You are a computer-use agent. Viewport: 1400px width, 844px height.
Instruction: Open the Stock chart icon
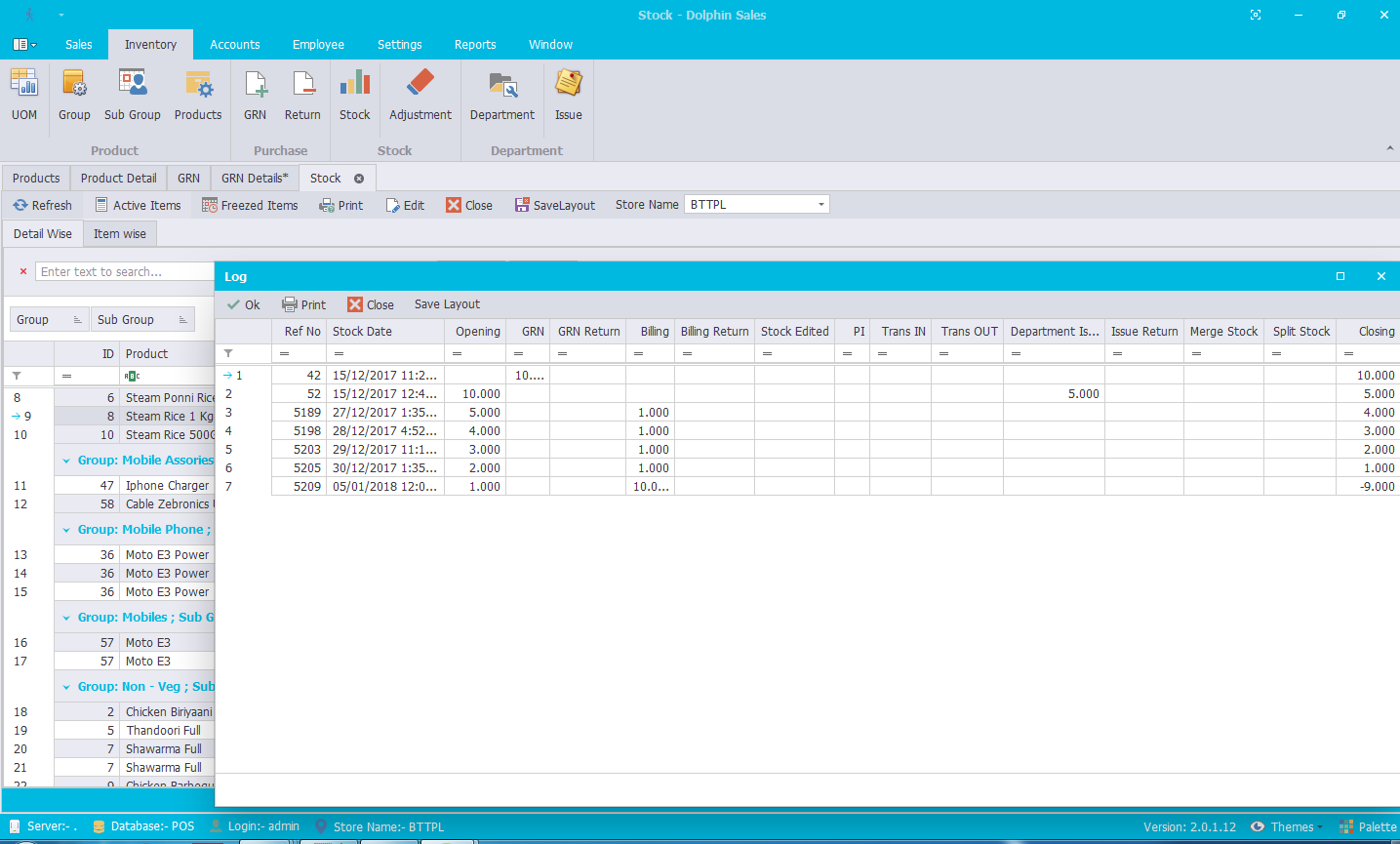355,96
